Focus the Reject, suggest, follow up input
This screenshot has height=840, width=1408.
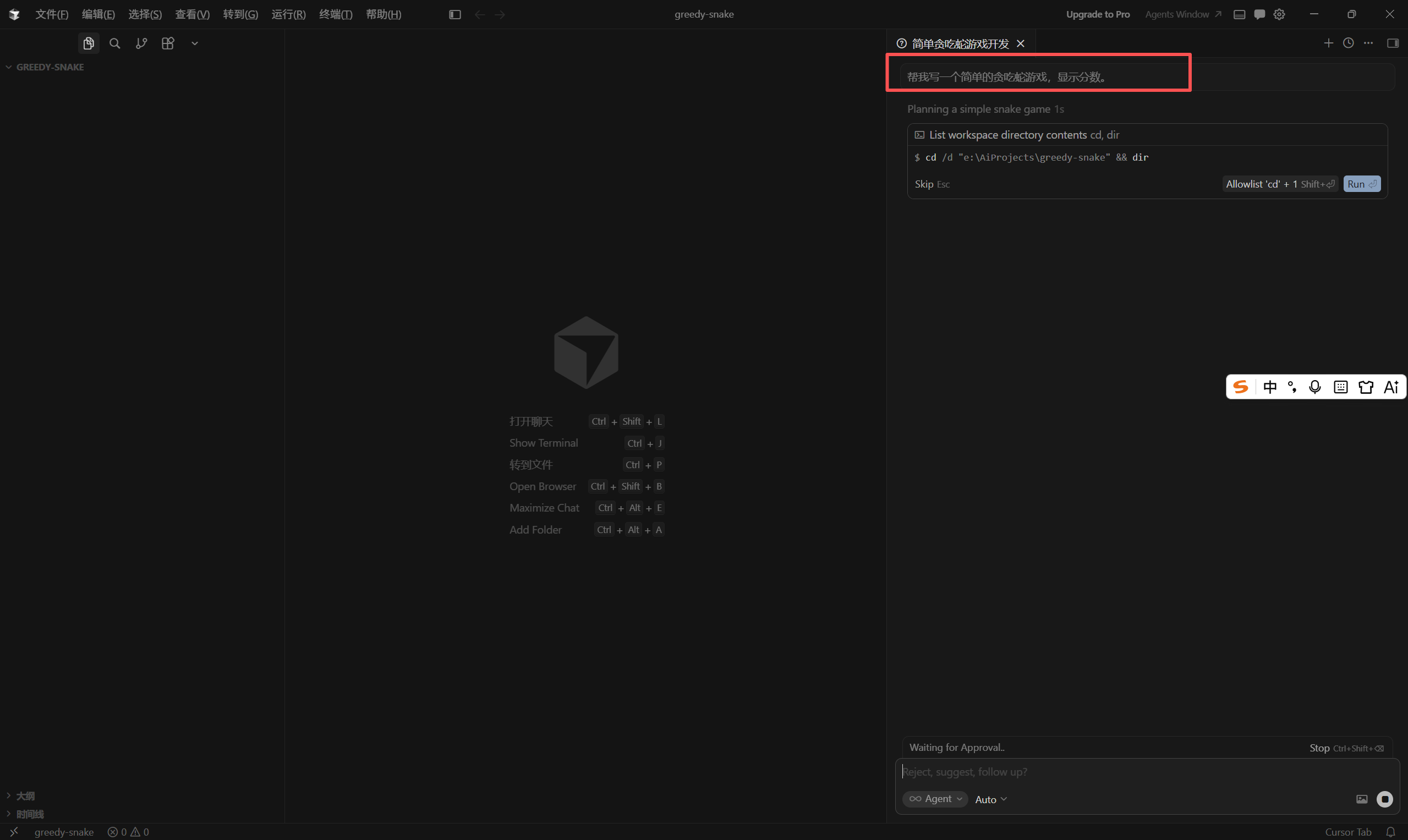coord(1147,771)
